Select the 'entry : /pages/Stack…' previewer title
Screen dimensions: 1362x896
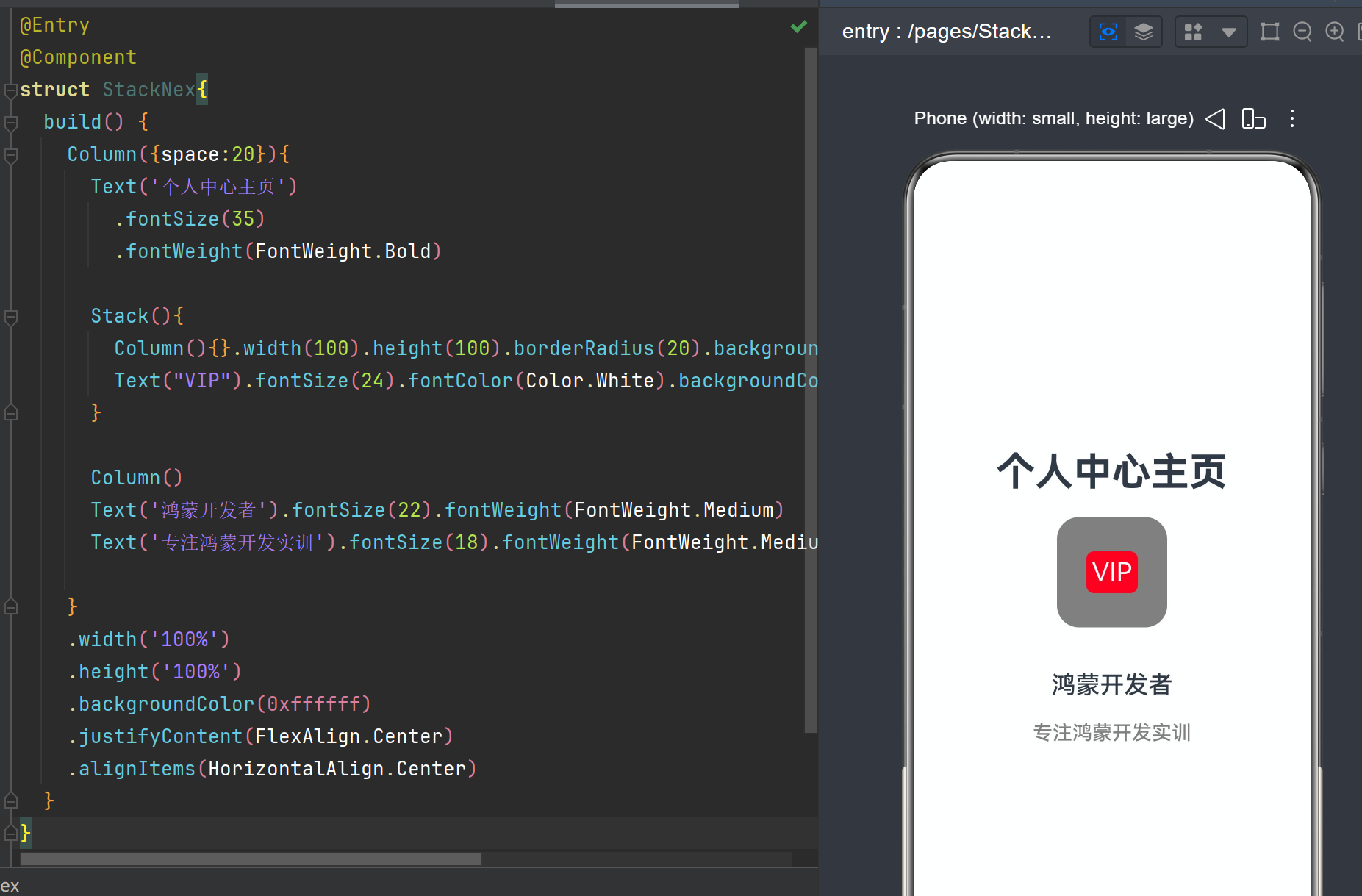tap(947, 32)
